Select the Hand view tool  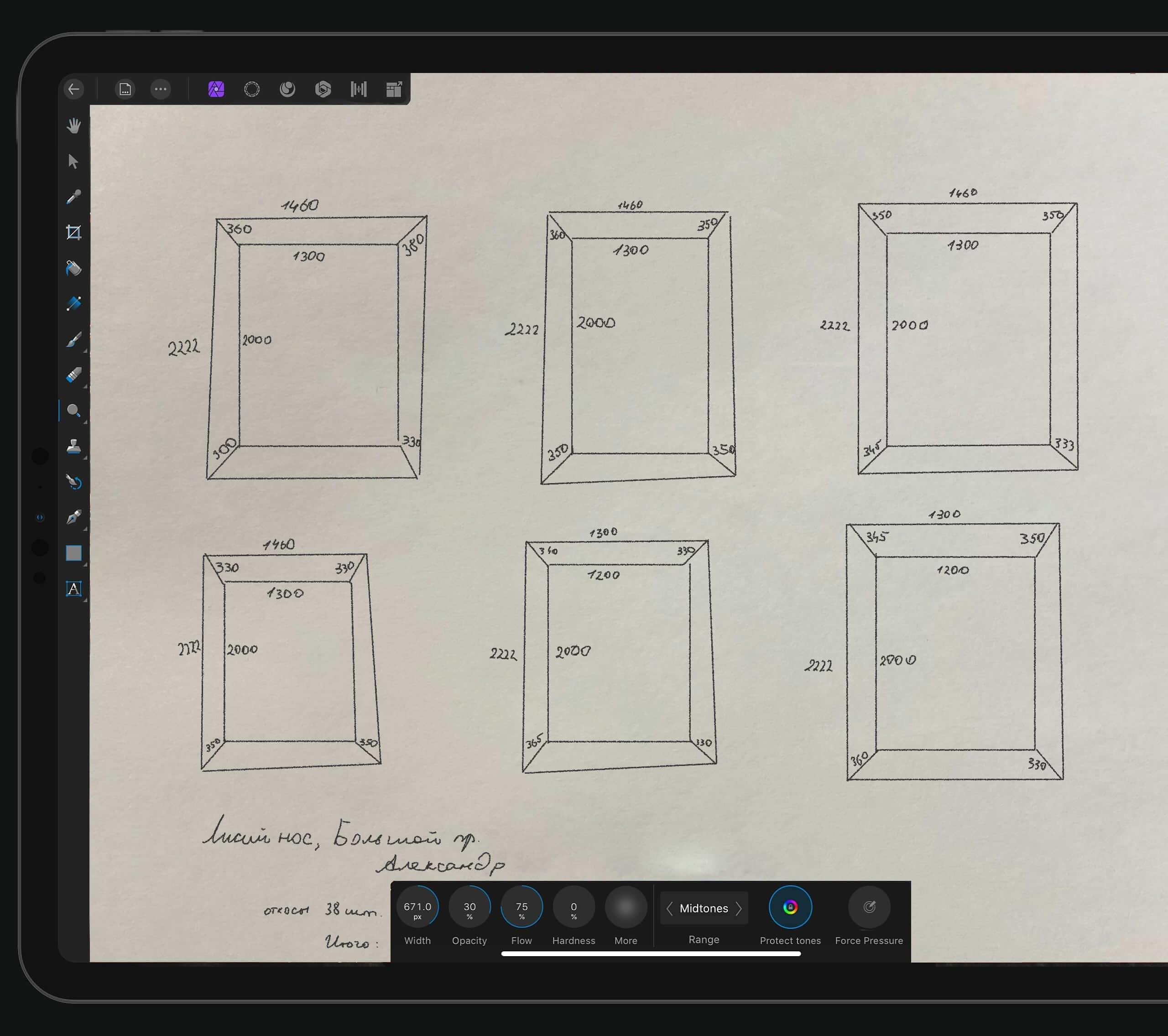(74, 126)
